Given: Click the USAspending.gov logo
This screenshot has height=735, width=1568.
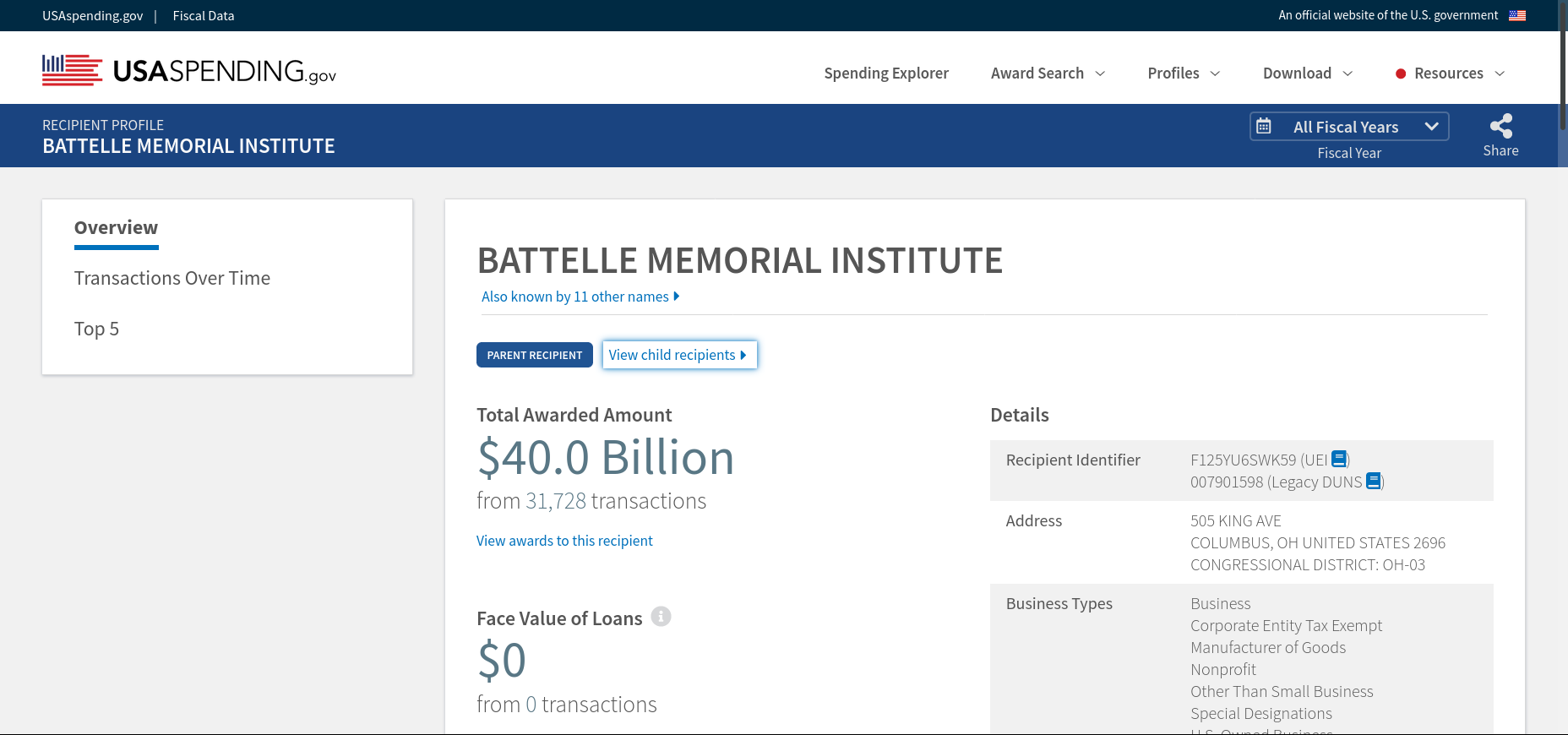Looking at the screenshot, I should (189, 70).
